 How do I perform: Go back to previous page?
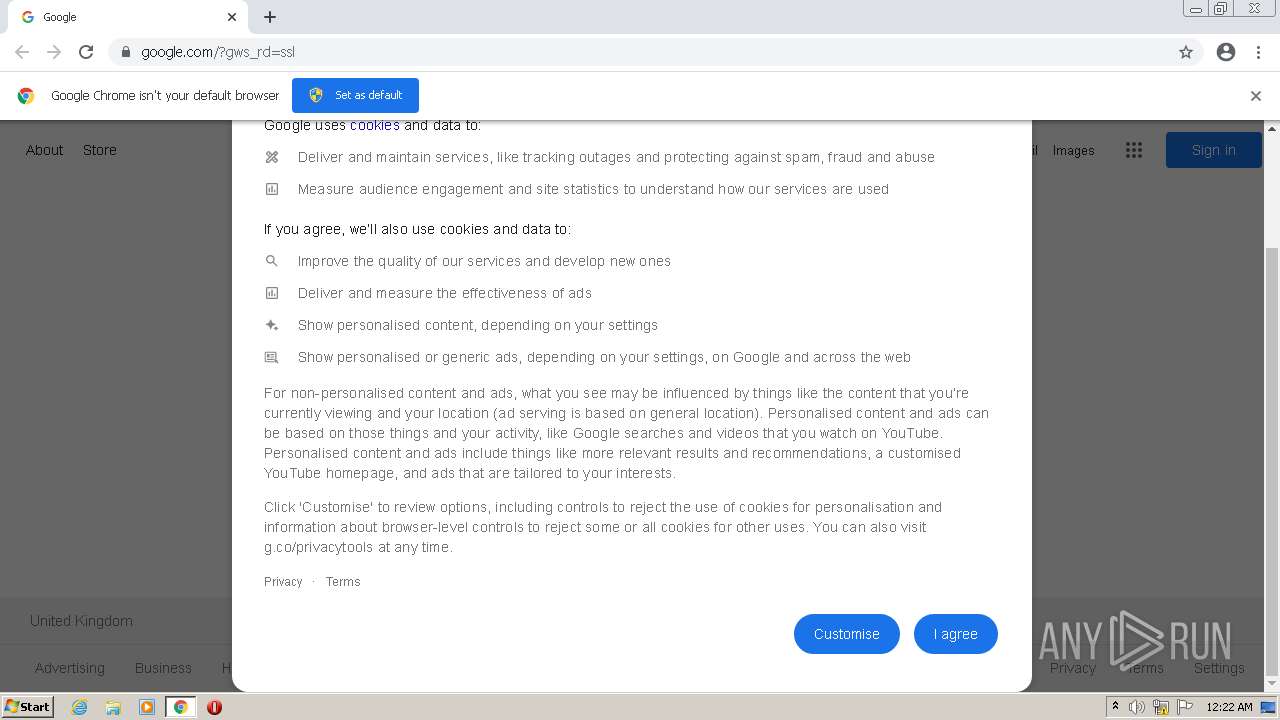point(22,52)
